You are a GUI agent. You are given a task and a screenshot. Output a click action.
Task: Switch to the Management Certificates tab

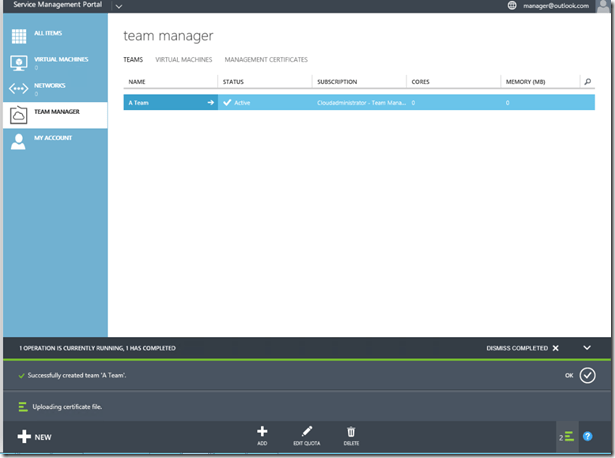266,60
